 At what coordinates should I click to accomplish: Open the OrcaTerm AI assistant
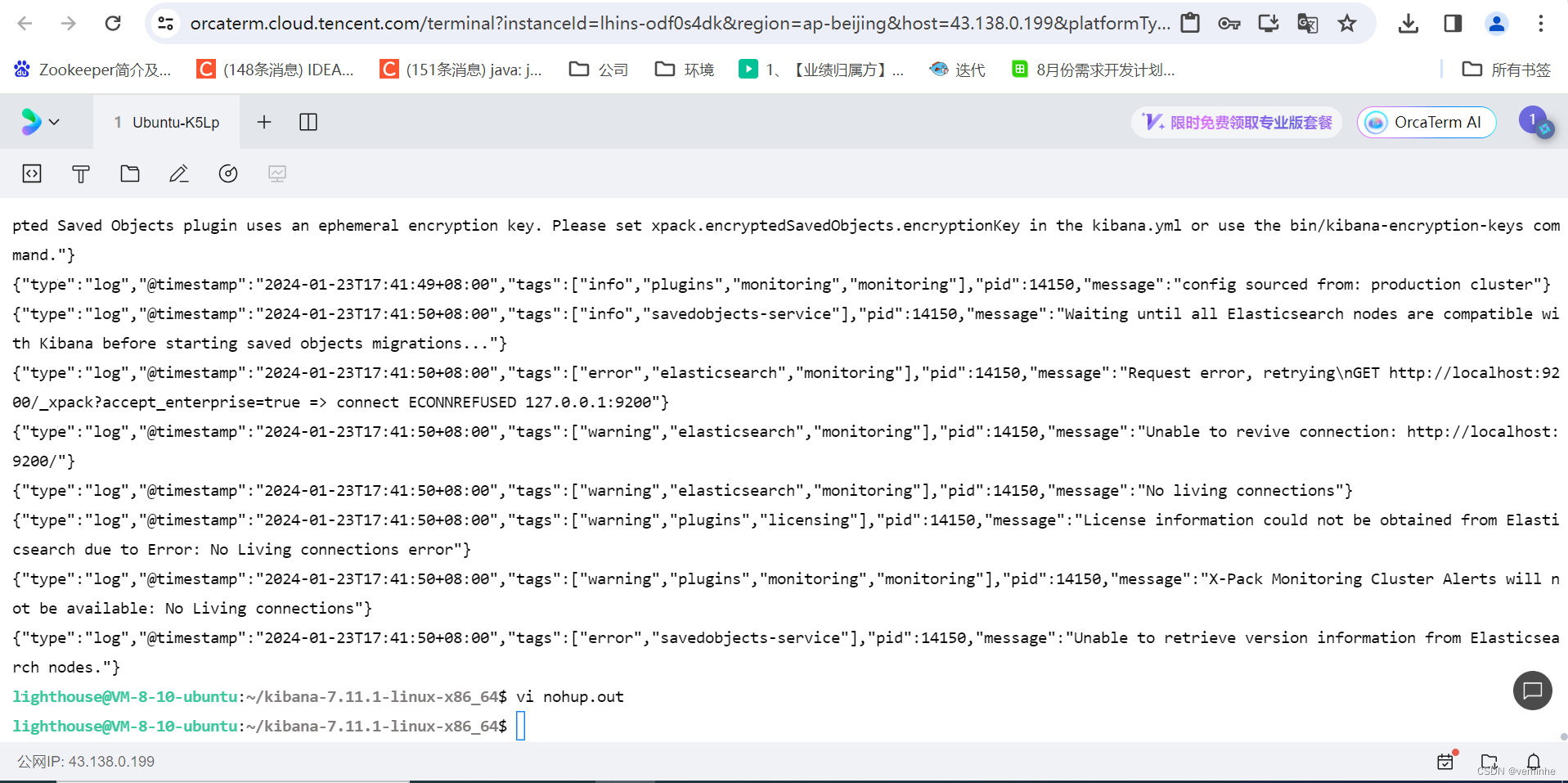[1426, 122]
